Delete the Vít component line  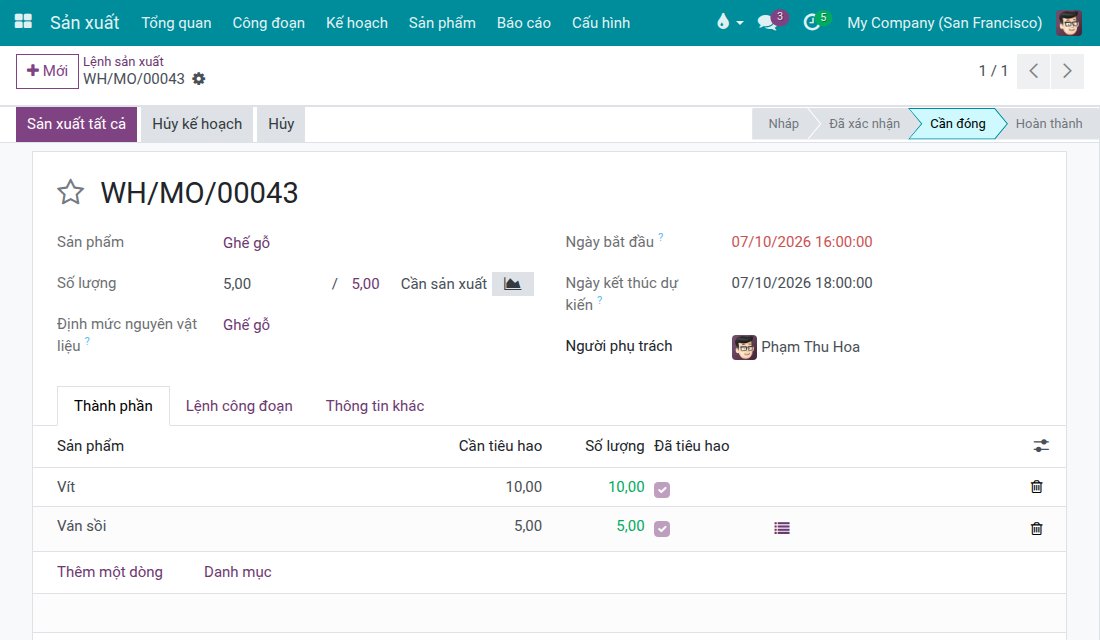coord(1036,486)
